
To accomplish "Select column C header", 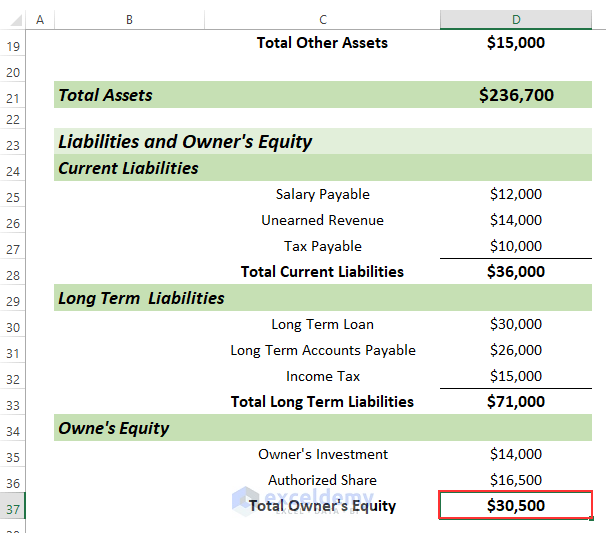I will point(322,20).
